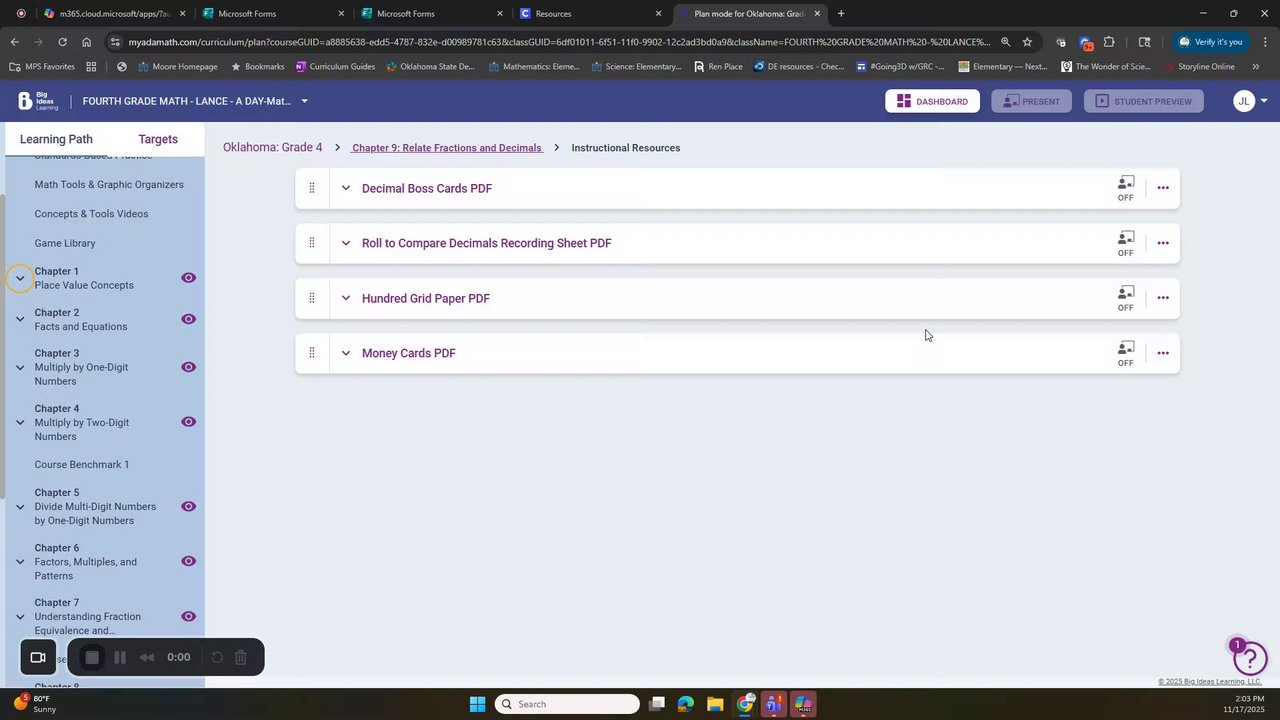Open Microsoft Teams from taskbar
The height and width of the screenshot is (720, 1280).
click(x=774, y=704)
